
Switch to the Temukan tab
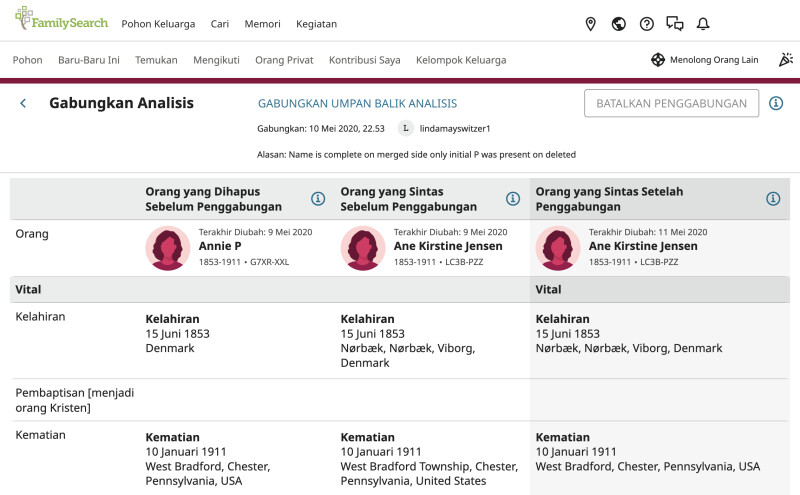pyautogui.click(x=156, y=60)
